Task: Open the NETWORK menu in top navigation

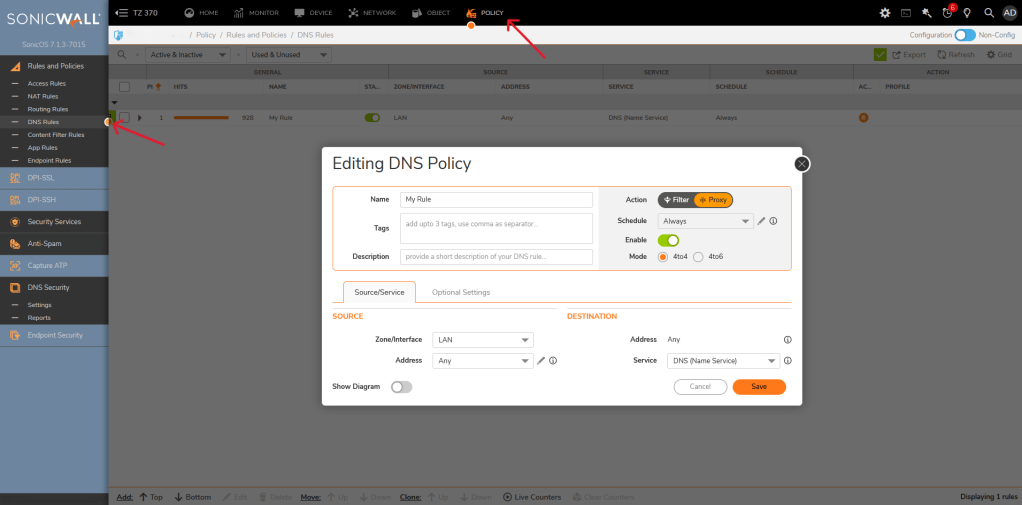Action: (371, 13)
